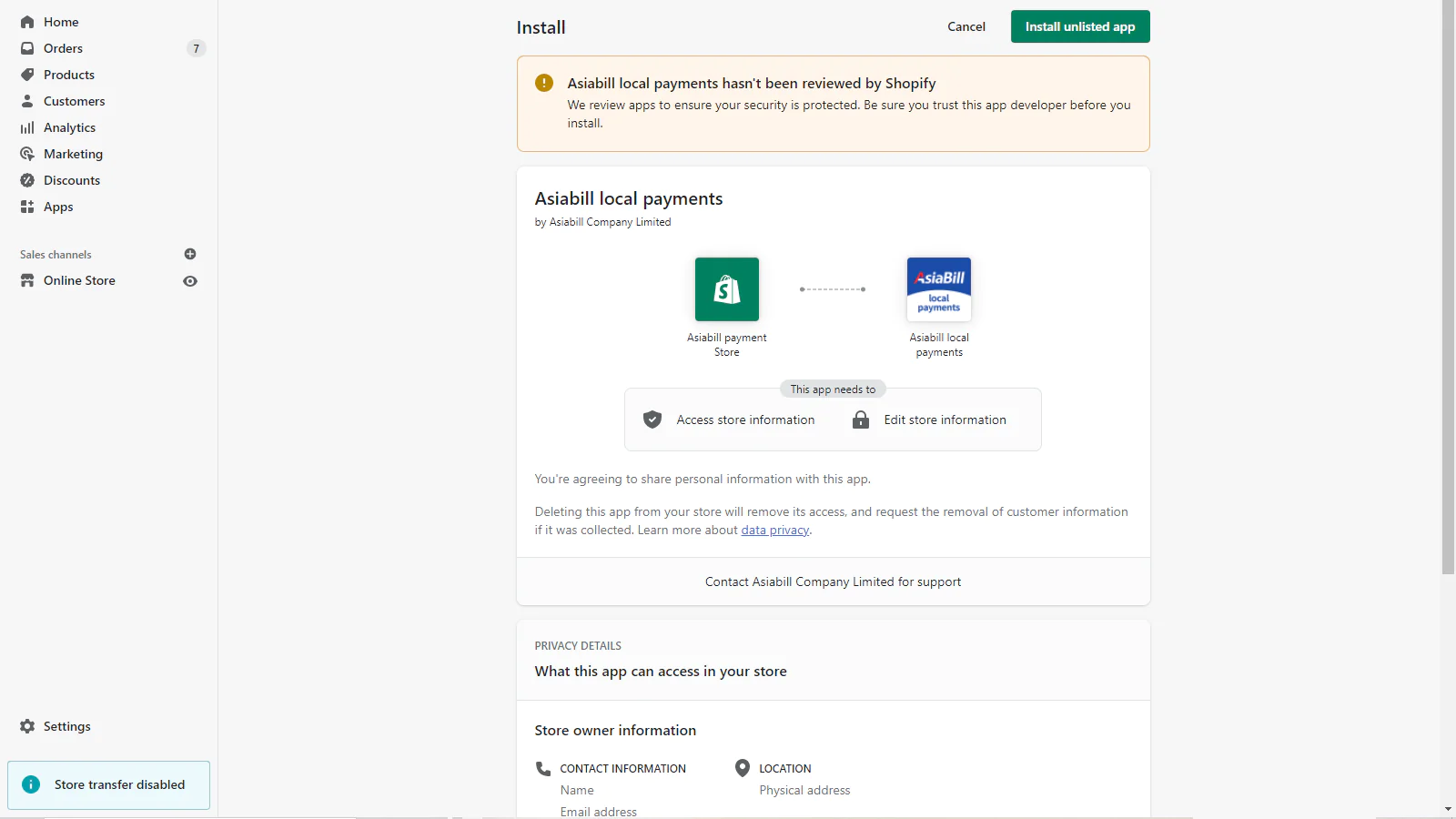Click the Analytics bar chart icon
The width and height of the screenshot is (1456, 819).
tap(27, 127)
